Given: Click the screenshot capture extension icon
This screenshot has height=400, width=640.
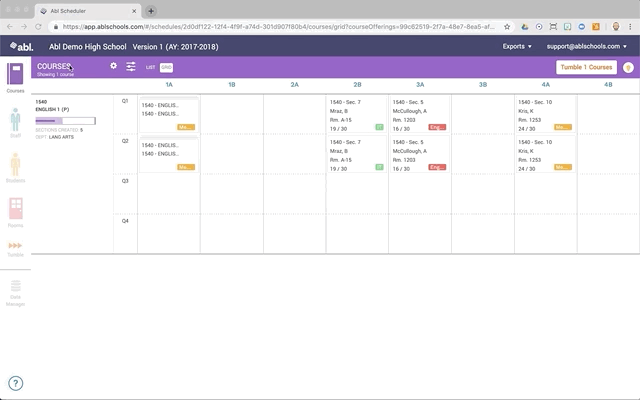Looking at the screenshot, I should coord(553,27).
